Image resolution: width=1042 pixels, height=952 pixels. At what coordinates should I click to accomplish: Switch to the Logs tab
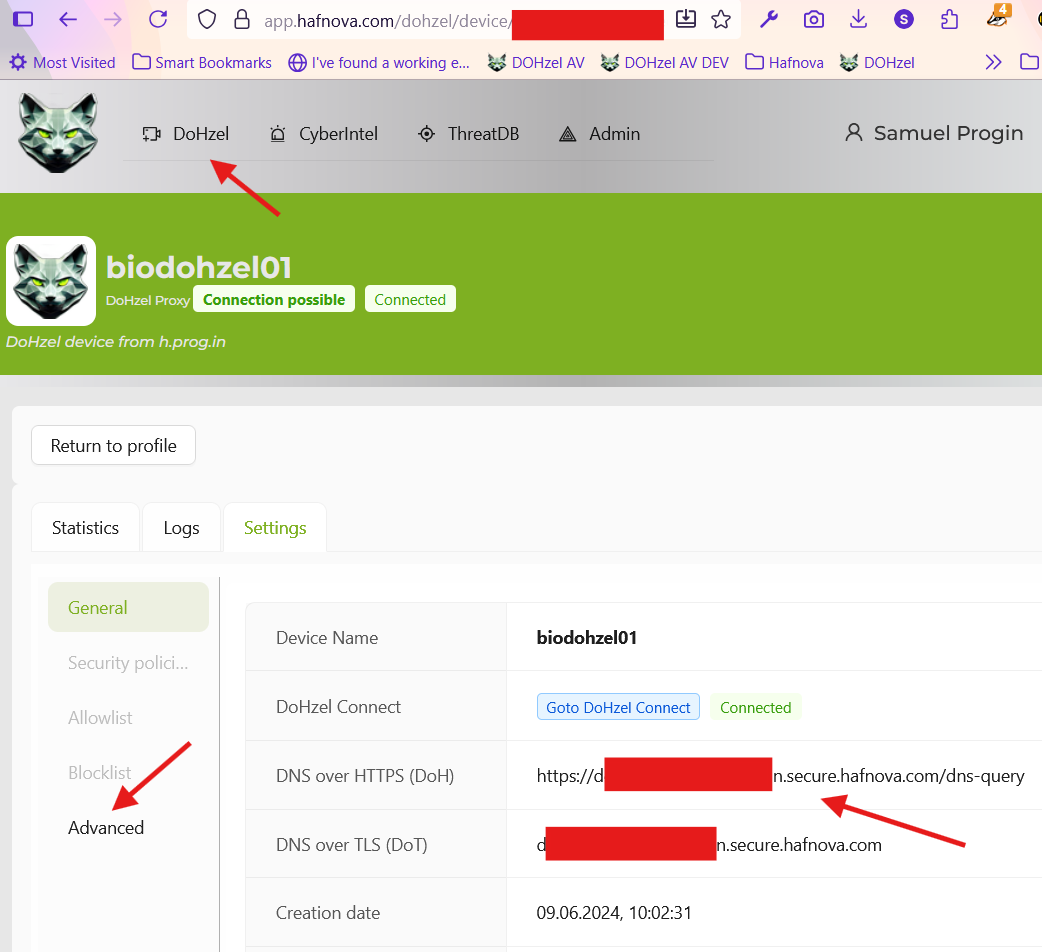point(181,528)
